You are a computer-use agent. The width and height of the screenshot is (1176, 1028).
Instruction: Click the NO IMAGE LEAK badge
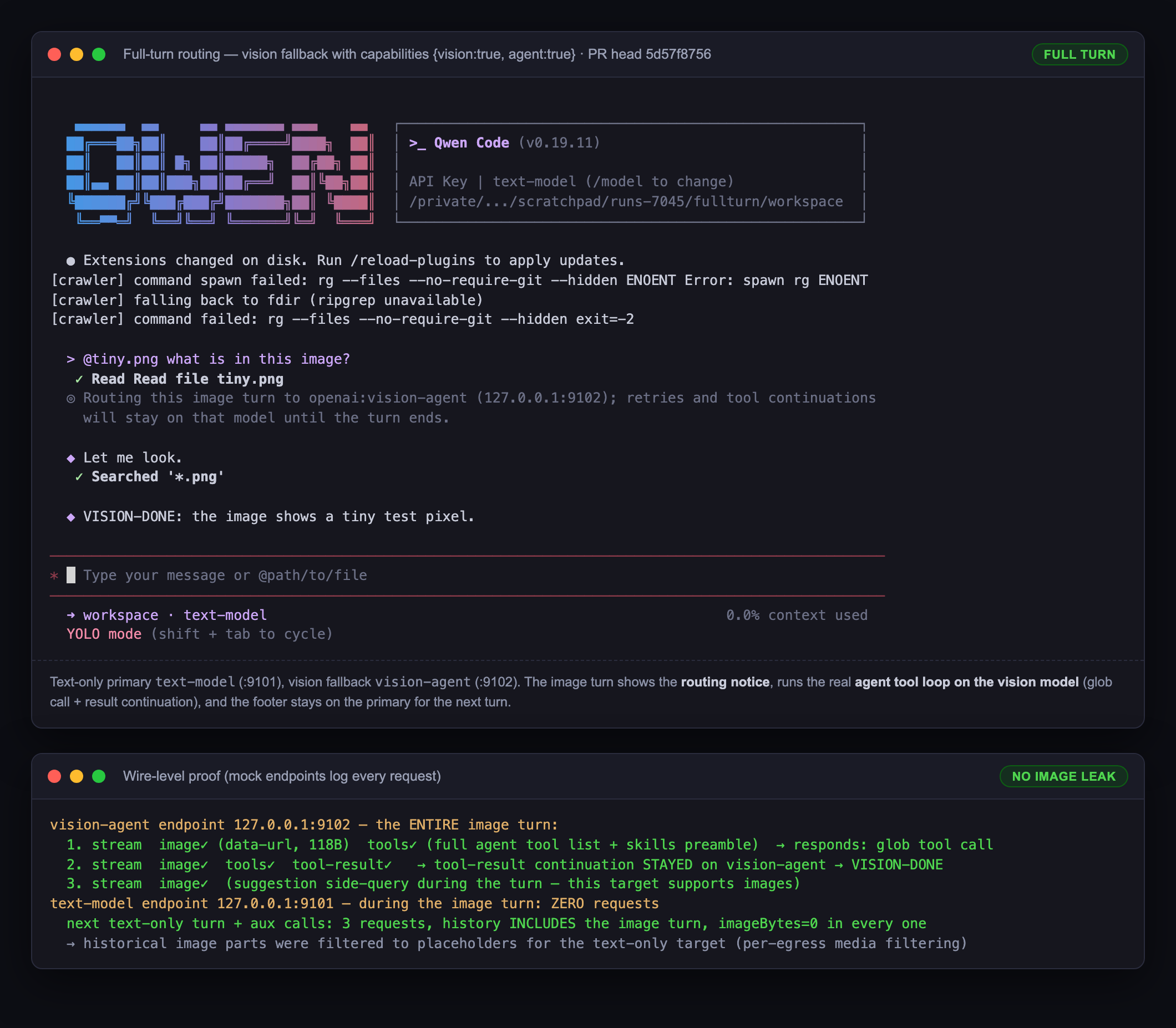click(x=1063, y=776)
